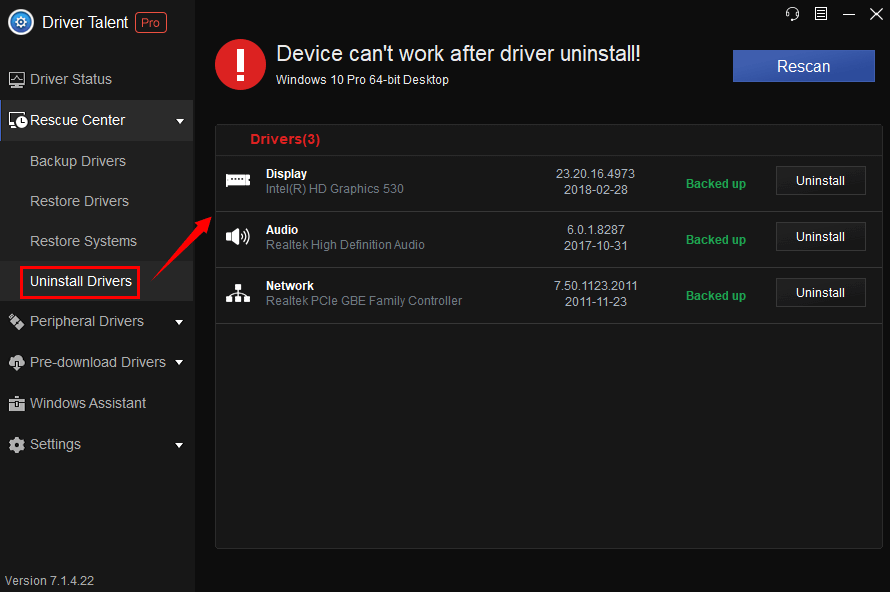Uninstall the Display driver
890x592 pixels.
click(x=820, y=180)
